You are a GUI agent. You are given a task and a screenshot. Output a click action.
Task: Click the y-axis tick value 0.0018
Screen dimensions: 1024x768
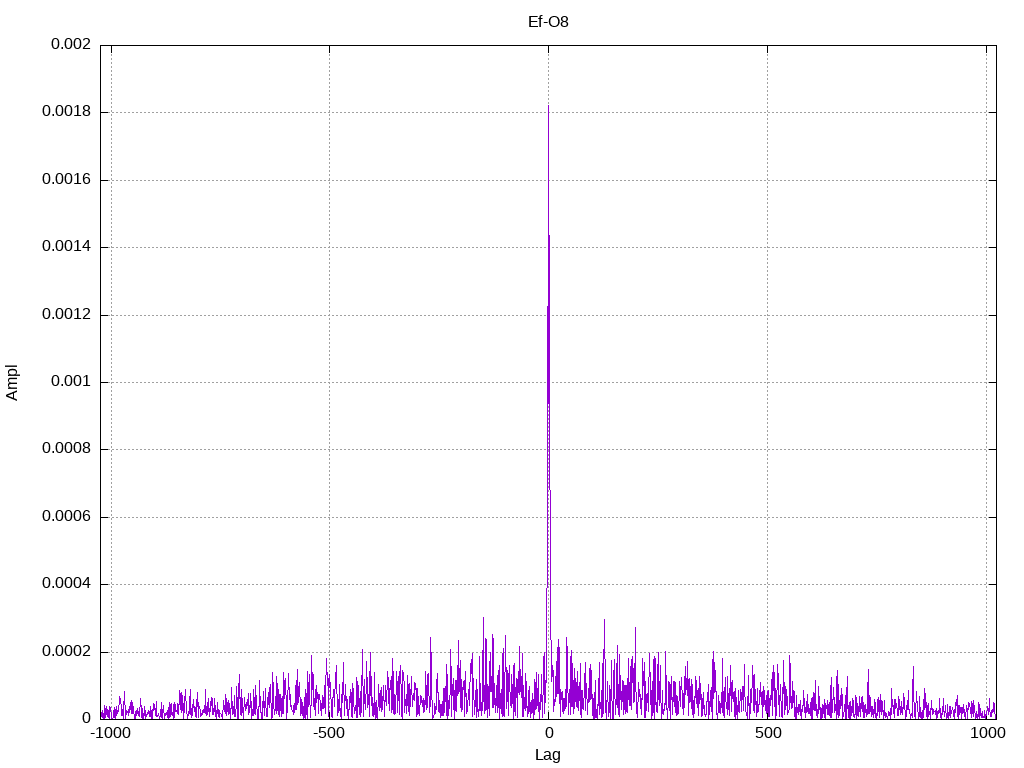pyautogui.click(x=66, y=112)
